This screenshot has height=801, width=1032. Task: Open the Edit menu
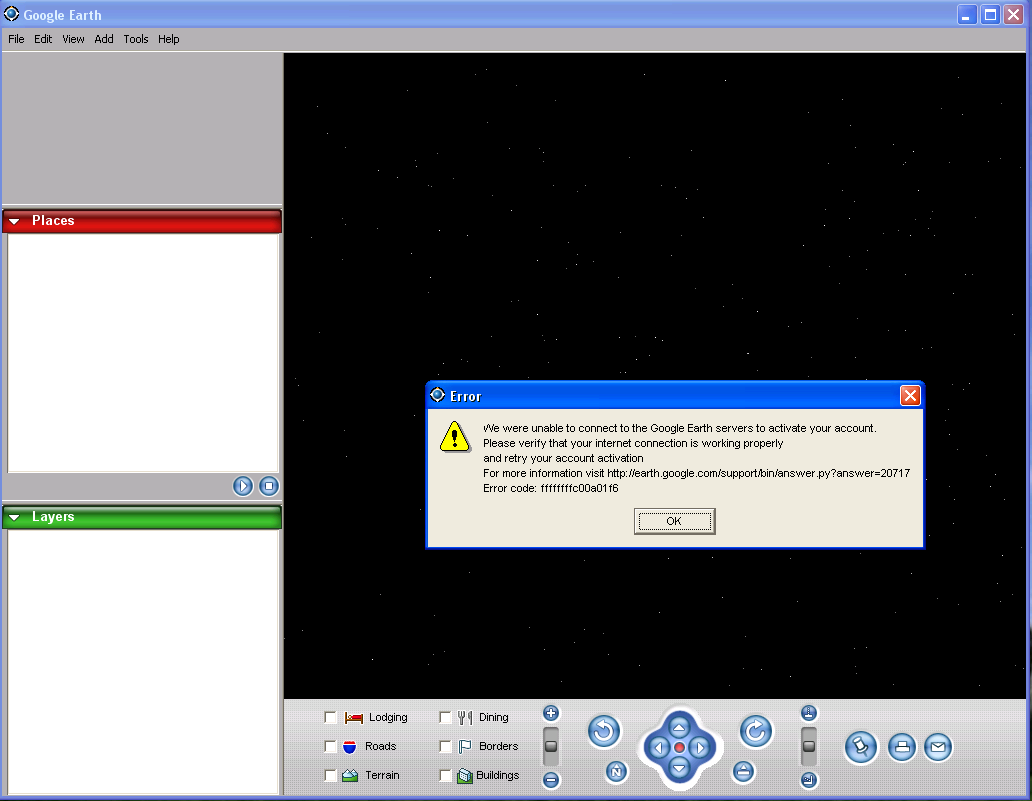click(43, 39)
